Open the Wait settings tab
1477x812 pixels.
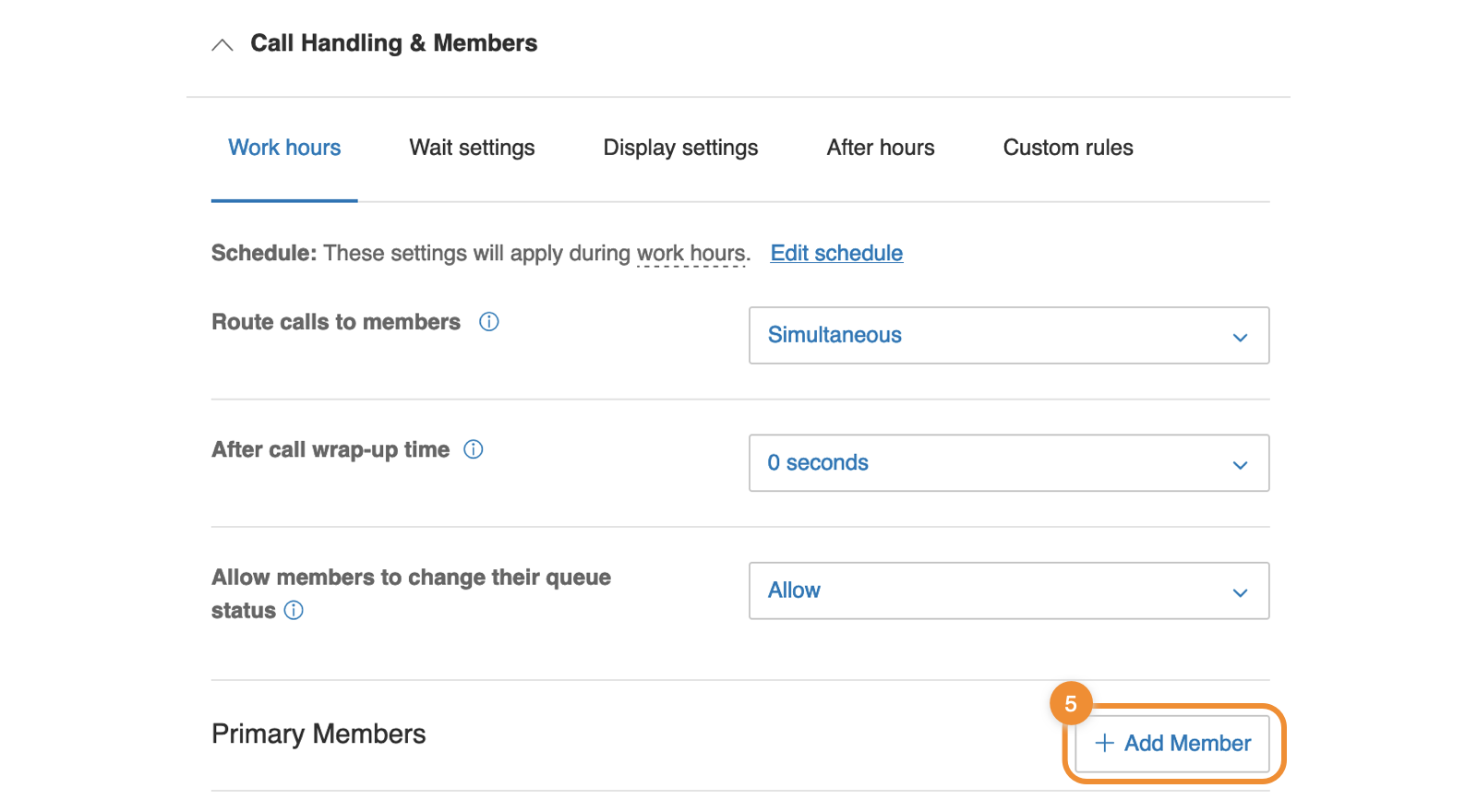472,148
